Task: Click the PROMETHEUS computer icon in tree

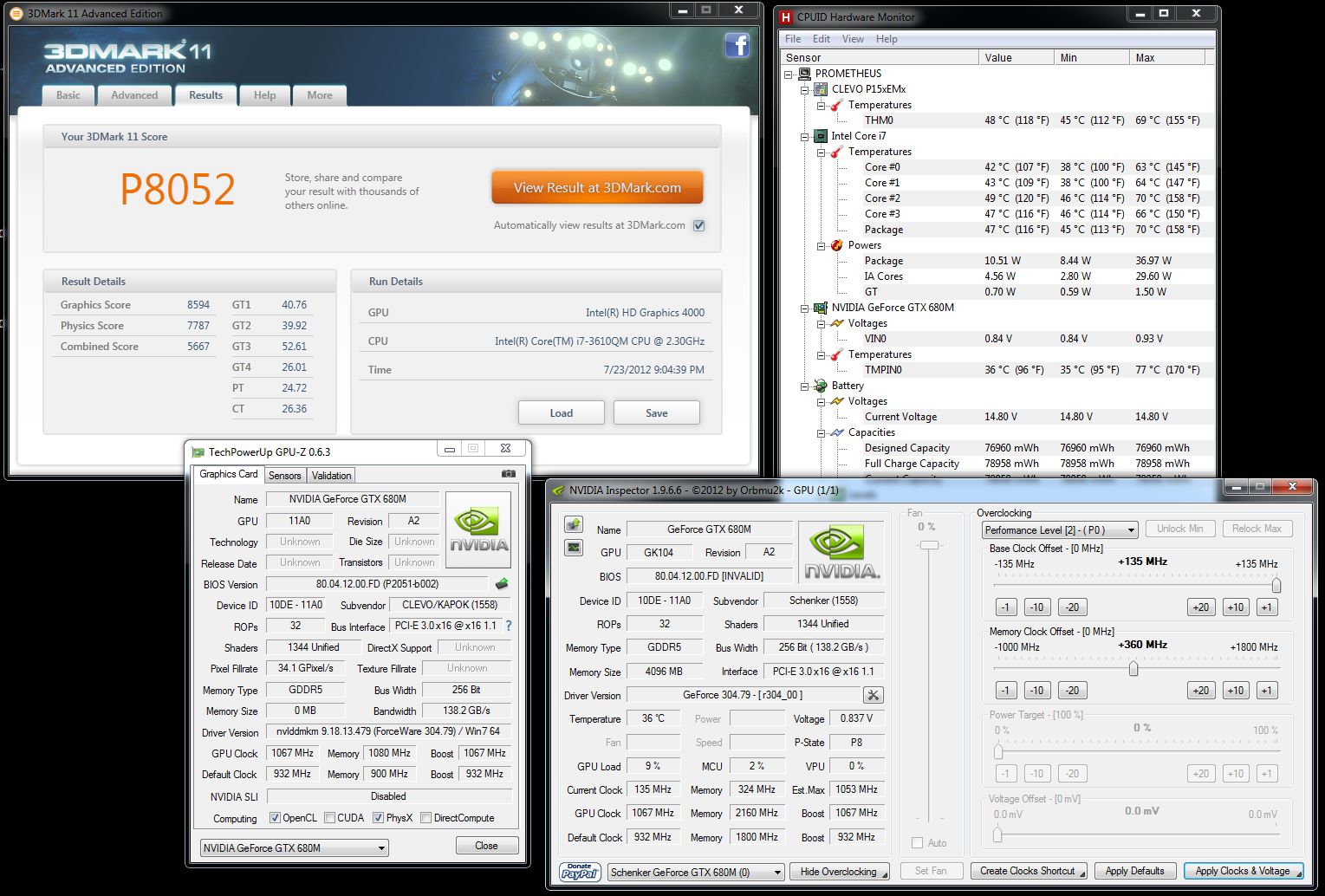Action: click(804, 74)
